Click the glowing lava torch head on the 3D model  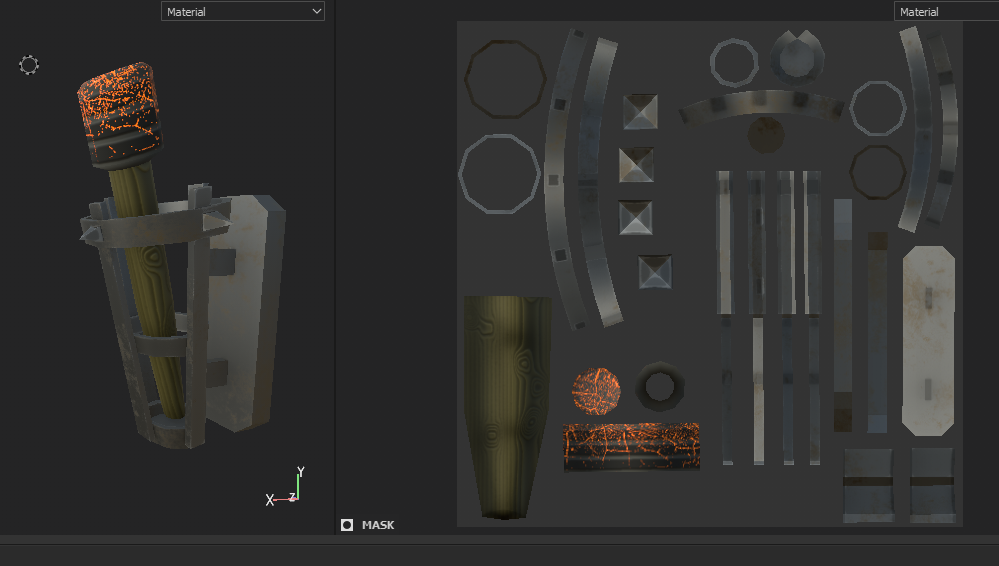tap(120, 112)
